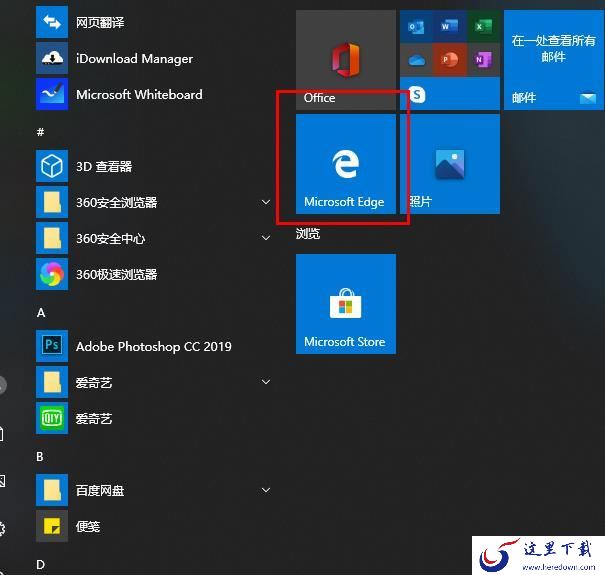Launch the Microsoft Edge tile

coord(346,164)
